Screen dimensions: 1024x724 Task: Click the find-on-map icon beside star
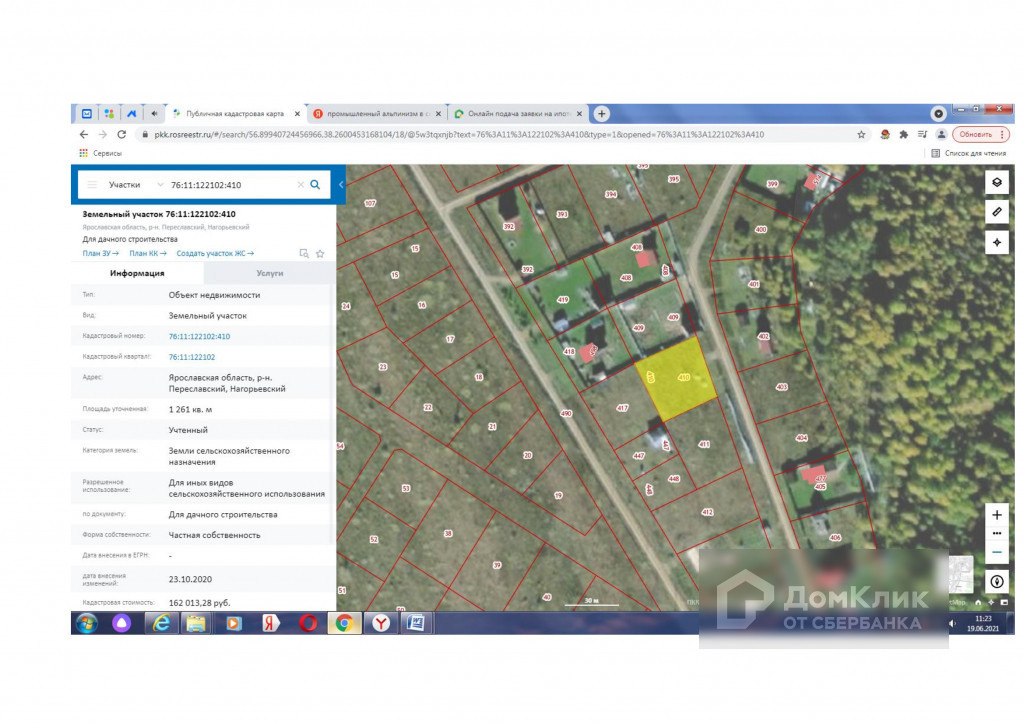point(304,253)
